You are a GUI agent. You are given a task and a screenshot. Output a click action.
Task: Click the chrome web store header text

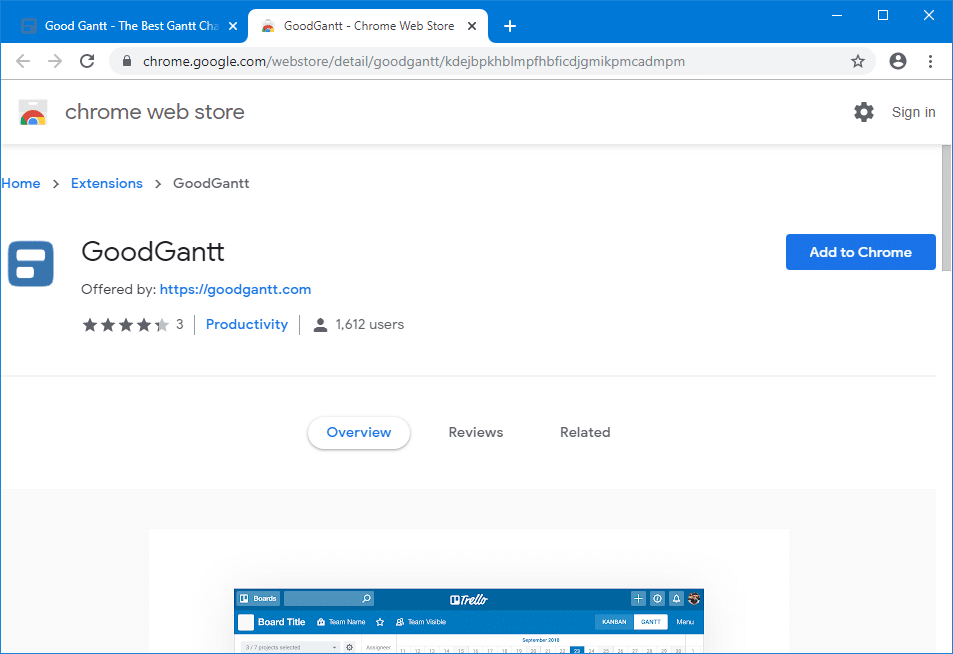tap(154, 112)
